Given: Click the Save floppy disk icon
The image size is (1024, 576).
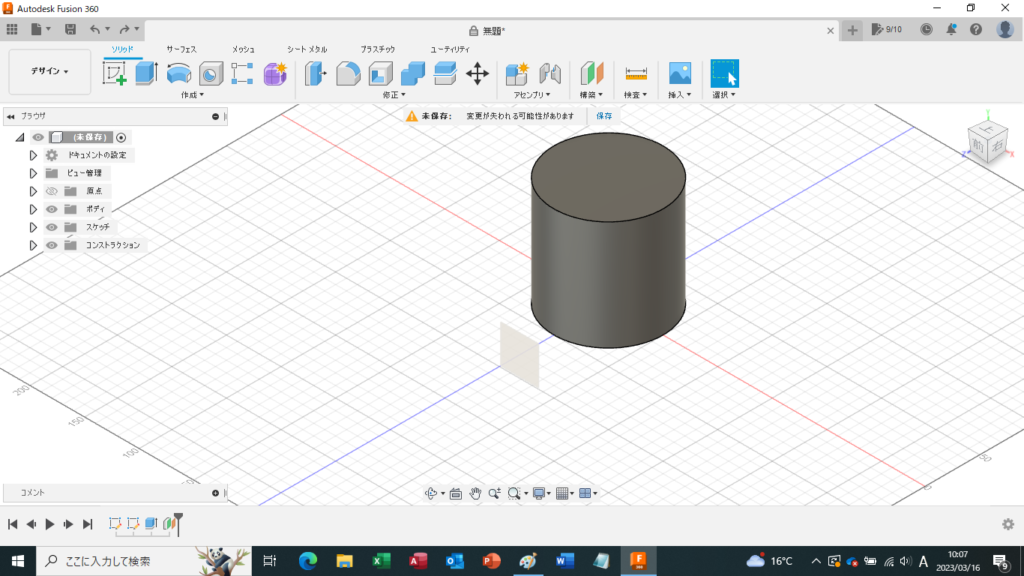Looking at the screenshot, I should click(x=70, y=29).
